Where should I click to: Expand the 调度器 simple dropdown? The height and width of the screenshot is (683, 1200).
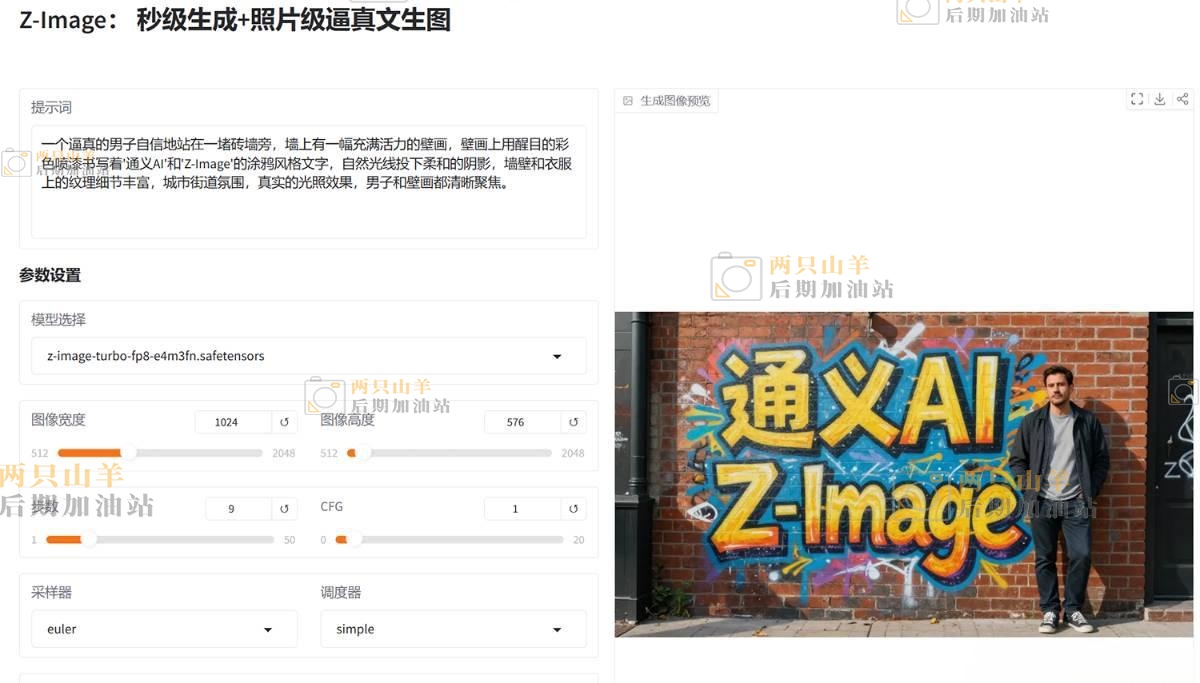point(557,630)
